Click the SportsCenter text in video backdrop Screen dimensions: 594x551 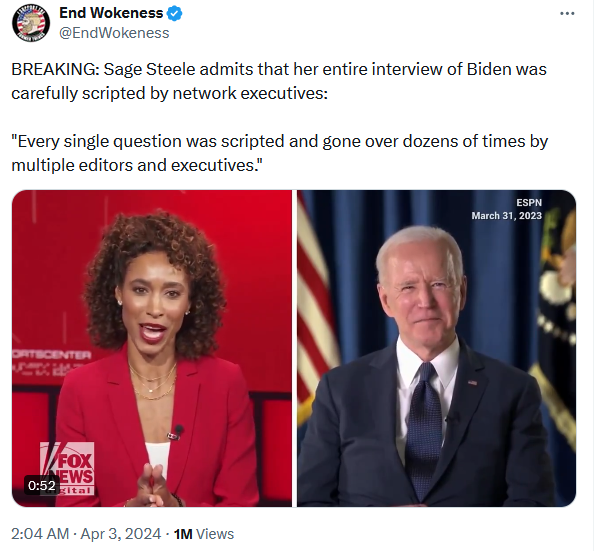[52, 355]
